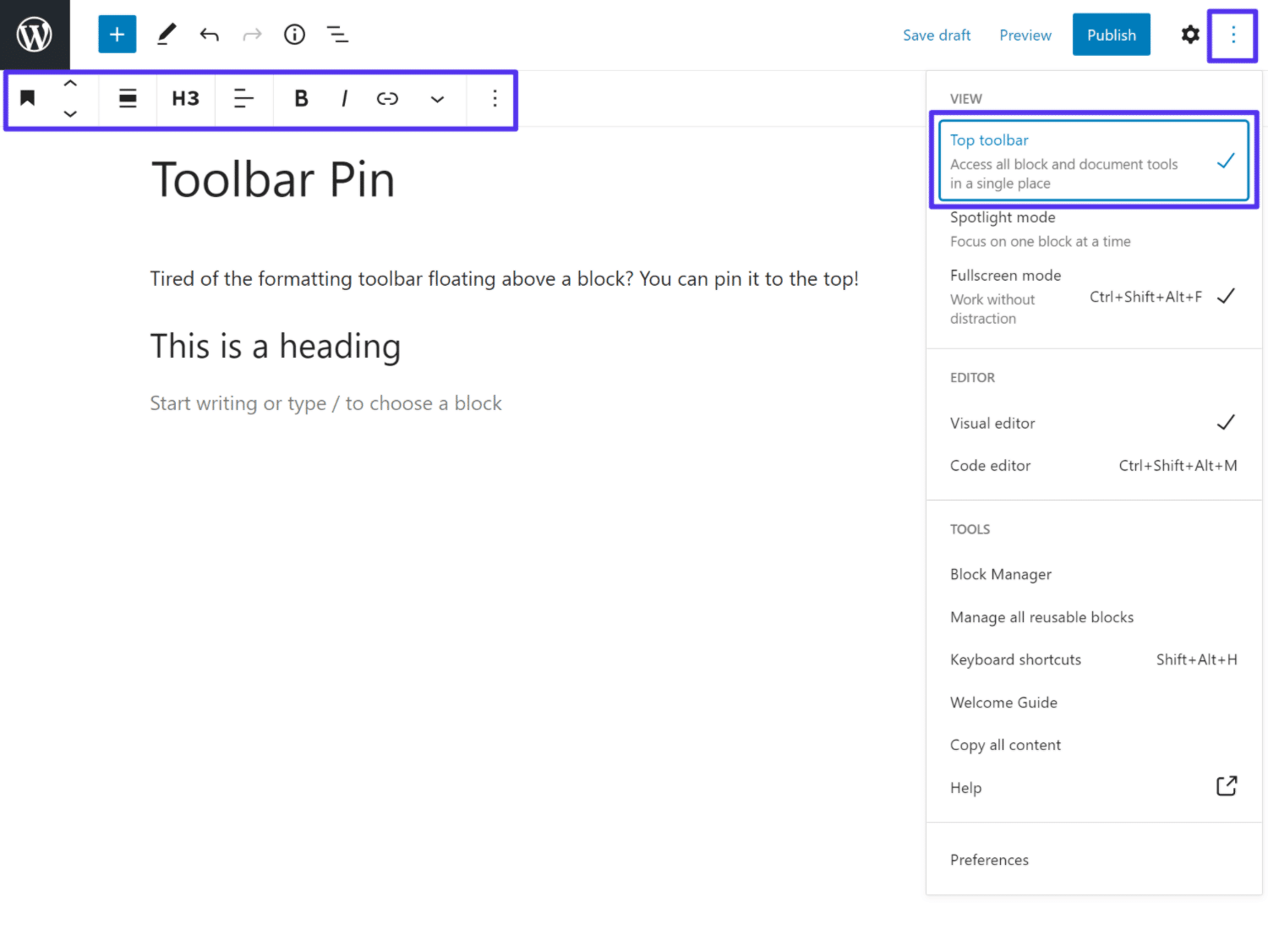Open the H3 heading level dropdown

click(185, 99)
